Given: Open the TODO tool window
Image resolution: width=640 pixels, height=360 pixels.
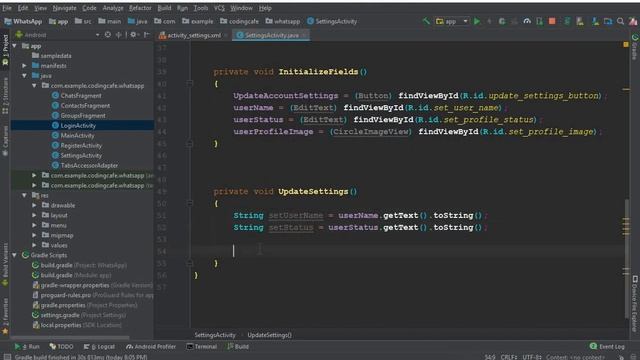Looking at the screenshot, I should pyautogui.click(x=62, y=347).
